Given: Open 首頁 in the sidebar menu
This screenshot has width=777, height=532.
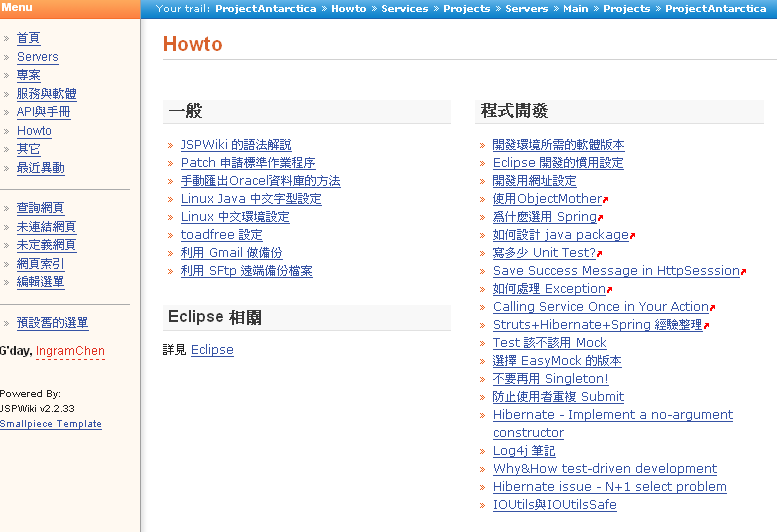Looking at the screenshot, I should click(x=29, y=38).
